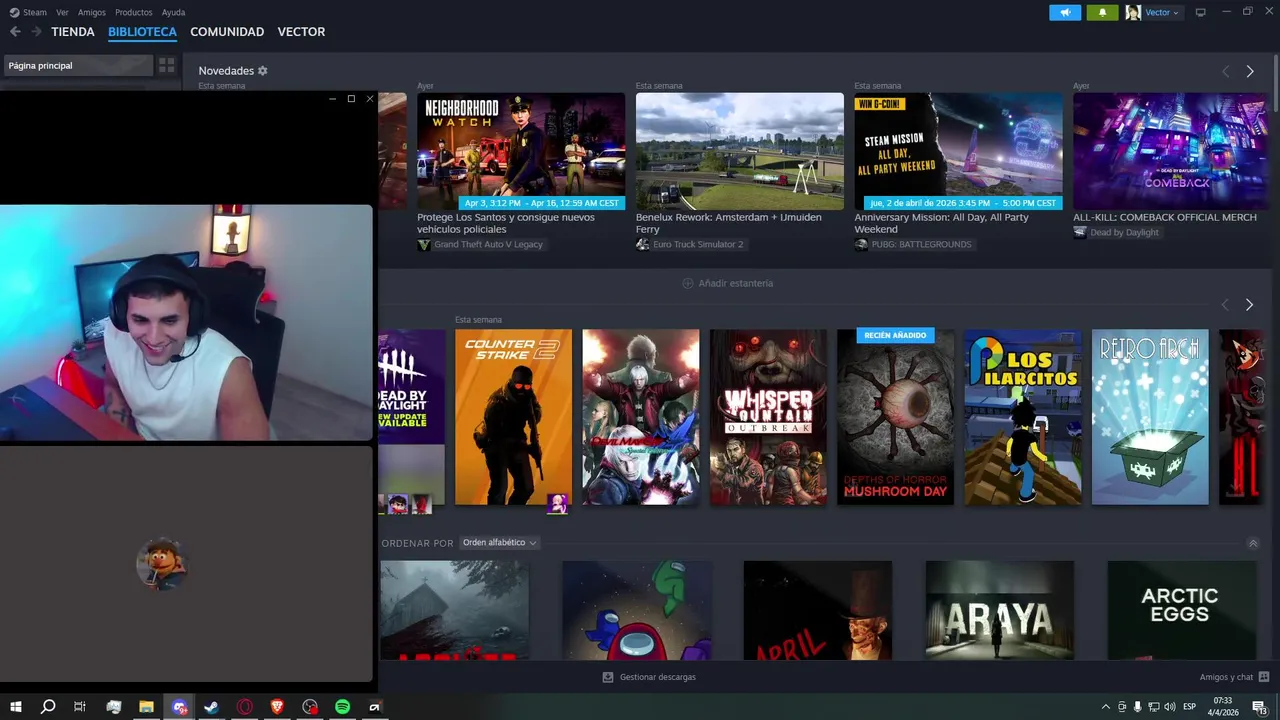Viewport: 1280px width, 720px height.
Task: Open the Big Picture mode monitor icon
Action: pyautogui.click(x=1201, y=12)
